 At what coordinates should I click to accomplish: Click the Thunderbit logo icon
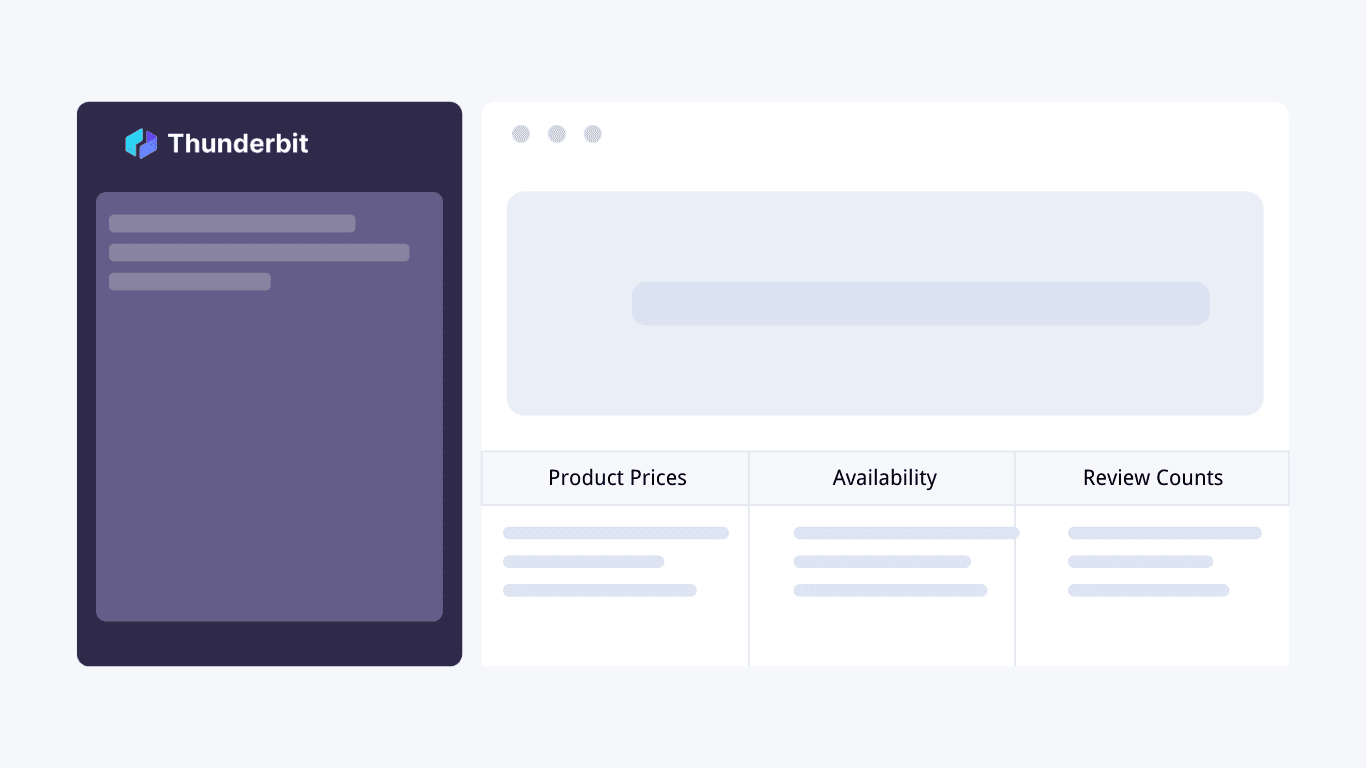click(141, 144)
